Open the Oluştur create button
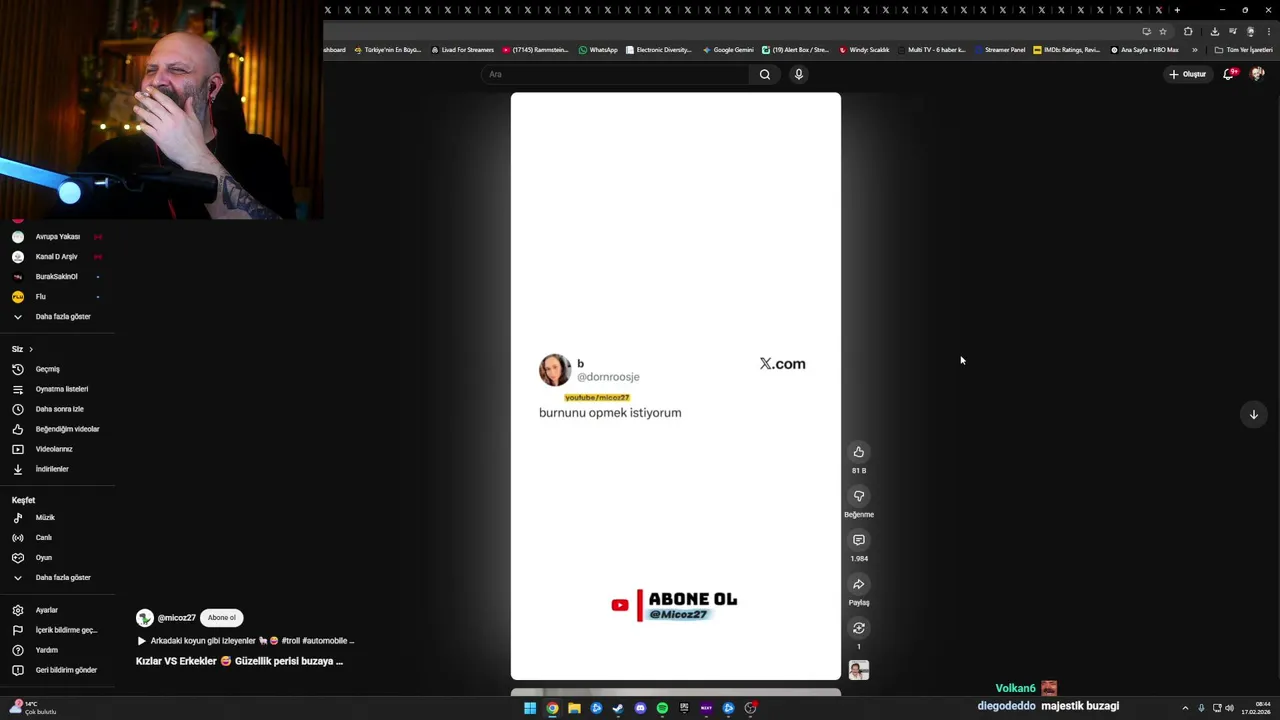Image resolution: width=1280 pixels, height=720 pixels. click(1187, 74)
